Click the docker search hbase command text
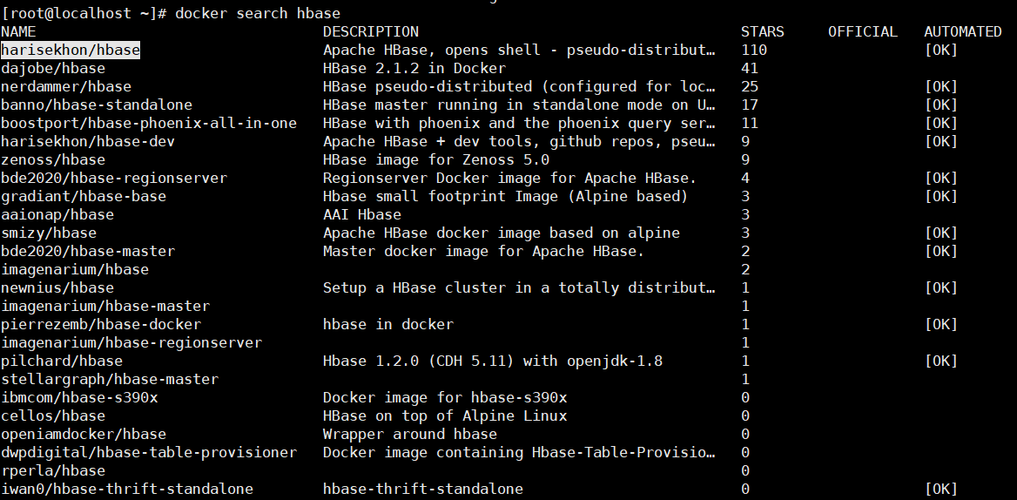The image size is (1017, 500). [257, 13]
